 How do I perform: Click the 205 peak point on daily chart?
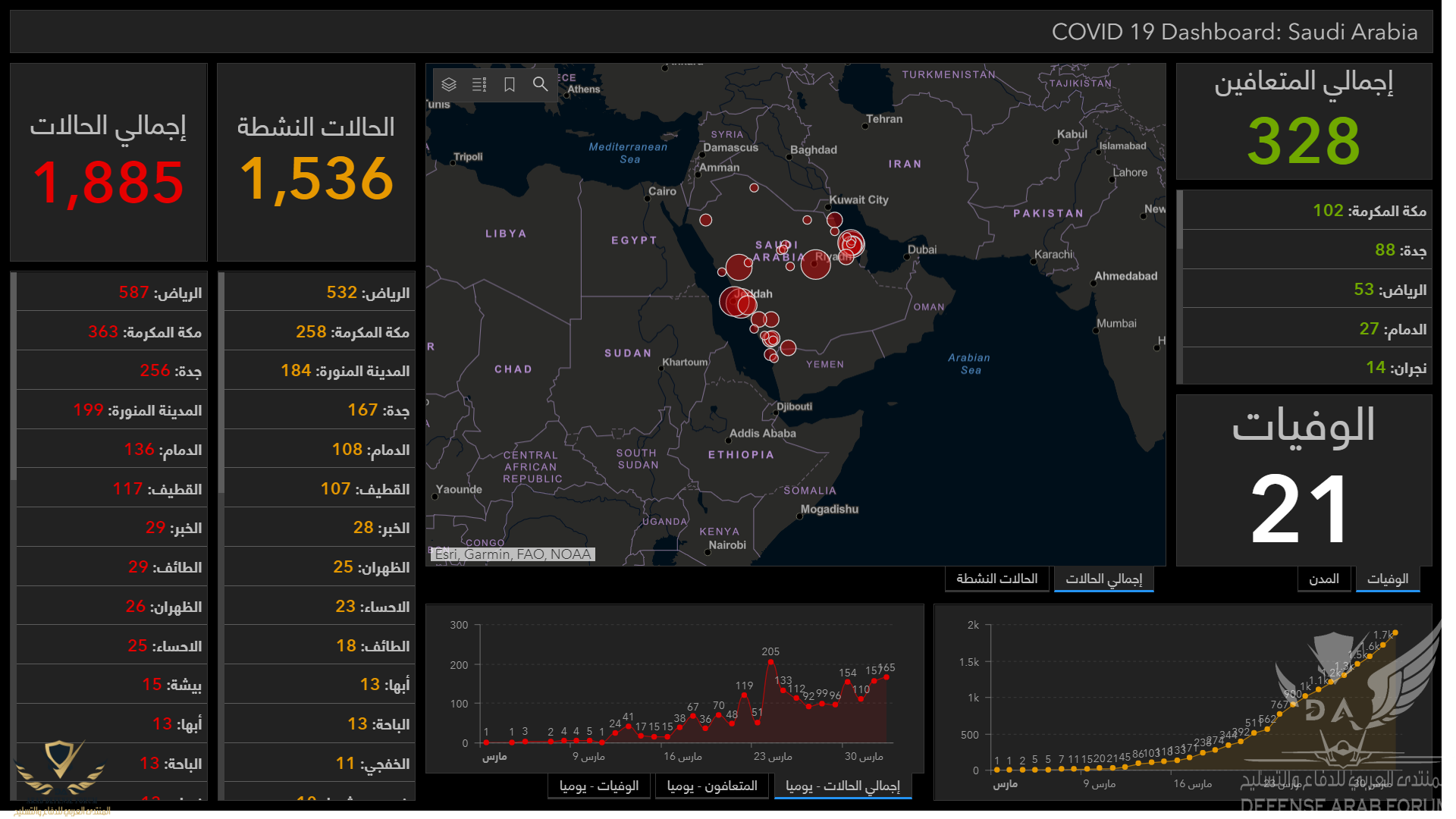point(770,662)
